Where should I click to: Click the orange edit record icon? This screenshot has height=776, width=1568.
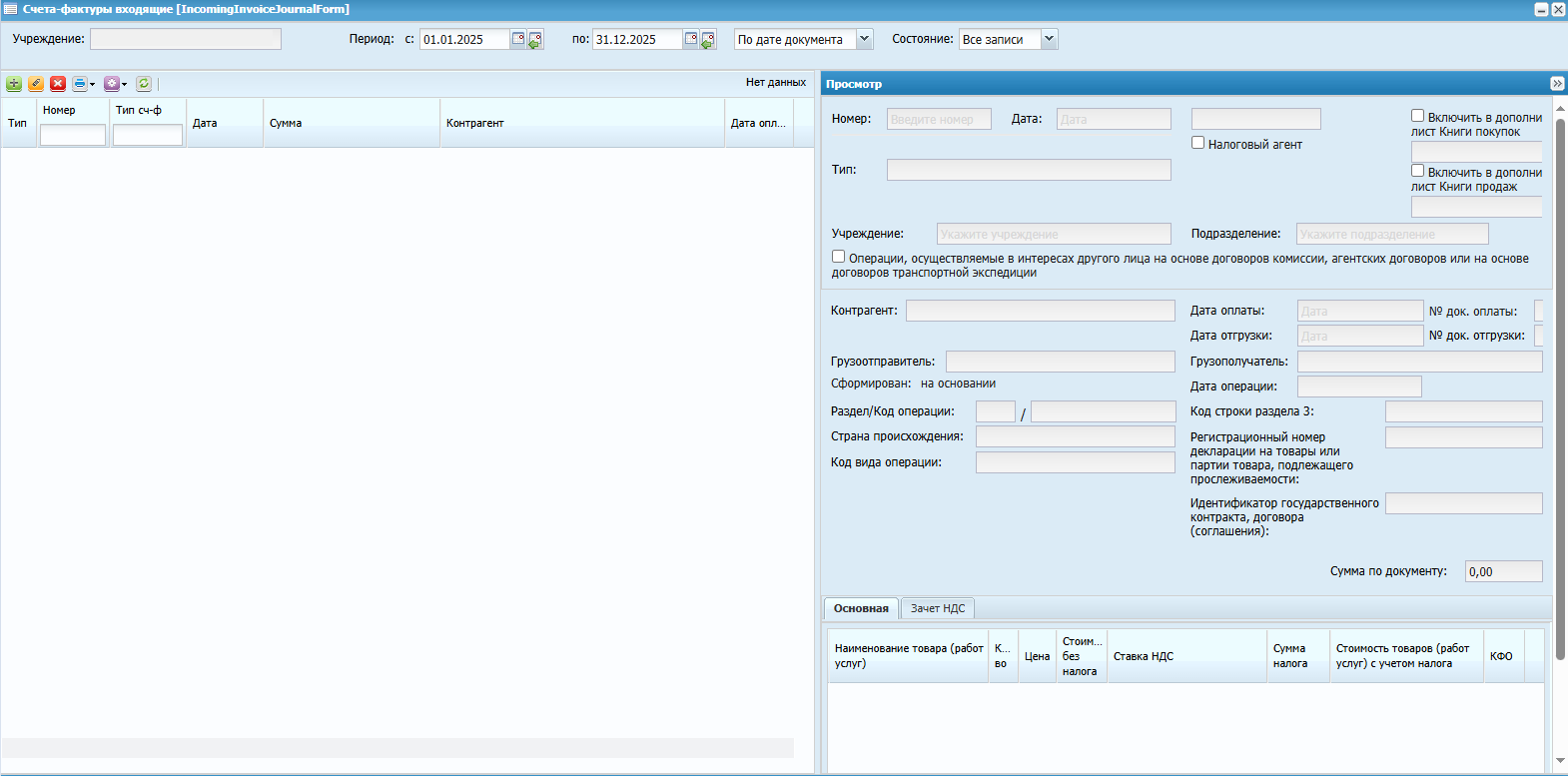[36, 84]
